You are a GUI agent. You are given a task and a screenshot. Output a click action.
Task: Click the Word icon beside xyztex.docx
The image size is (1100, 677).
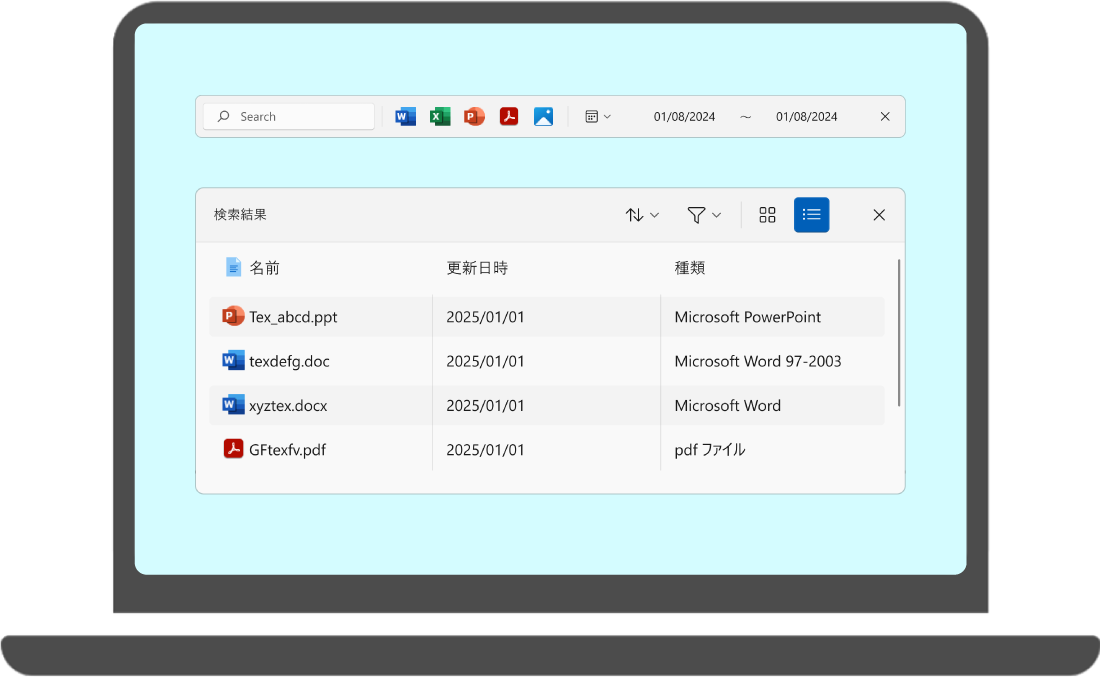click(233, 405)
